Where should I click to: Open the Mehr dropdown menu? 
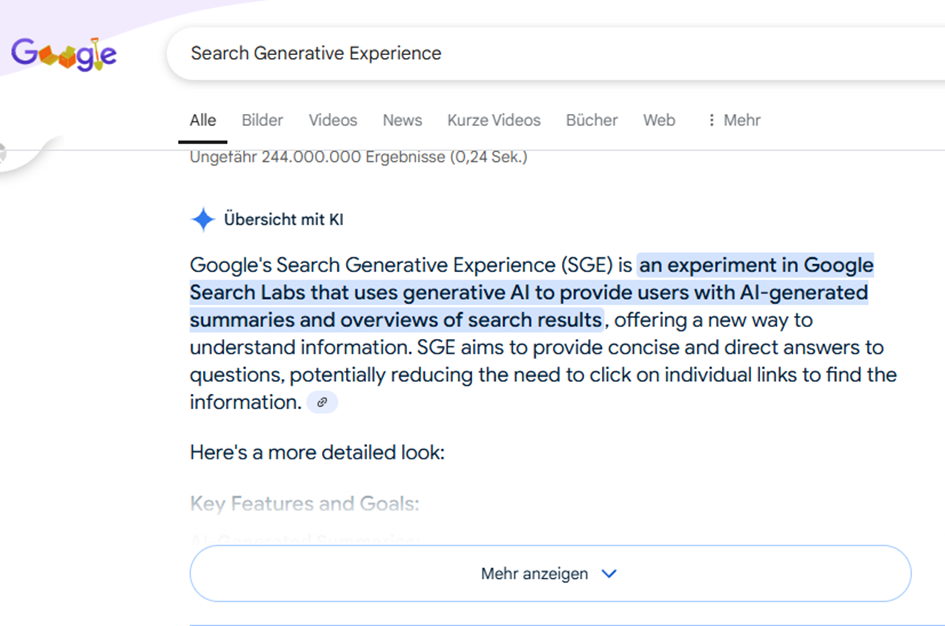[x=734, y=121]
